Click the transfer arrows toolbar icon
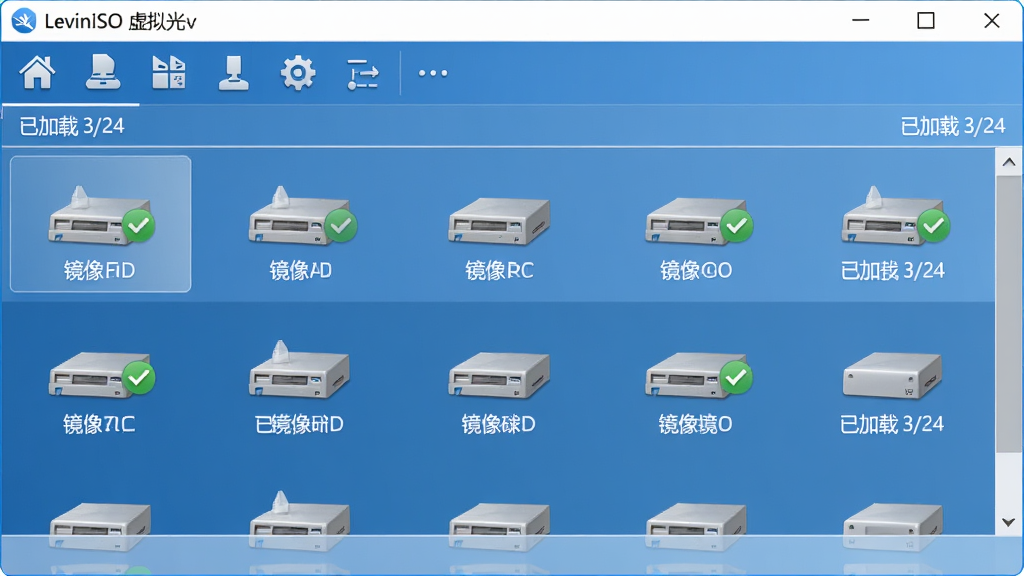The width and height of the screenshot is (1024, 576). pyautogui.click(x=362, y=74)
